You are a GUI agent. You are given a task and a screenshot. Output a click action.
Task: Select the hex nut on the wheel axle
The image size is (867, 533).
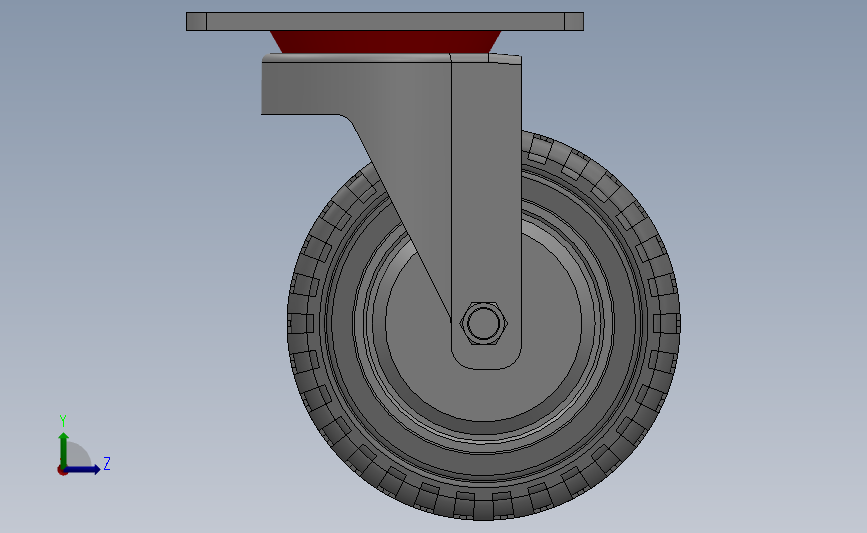484,323
